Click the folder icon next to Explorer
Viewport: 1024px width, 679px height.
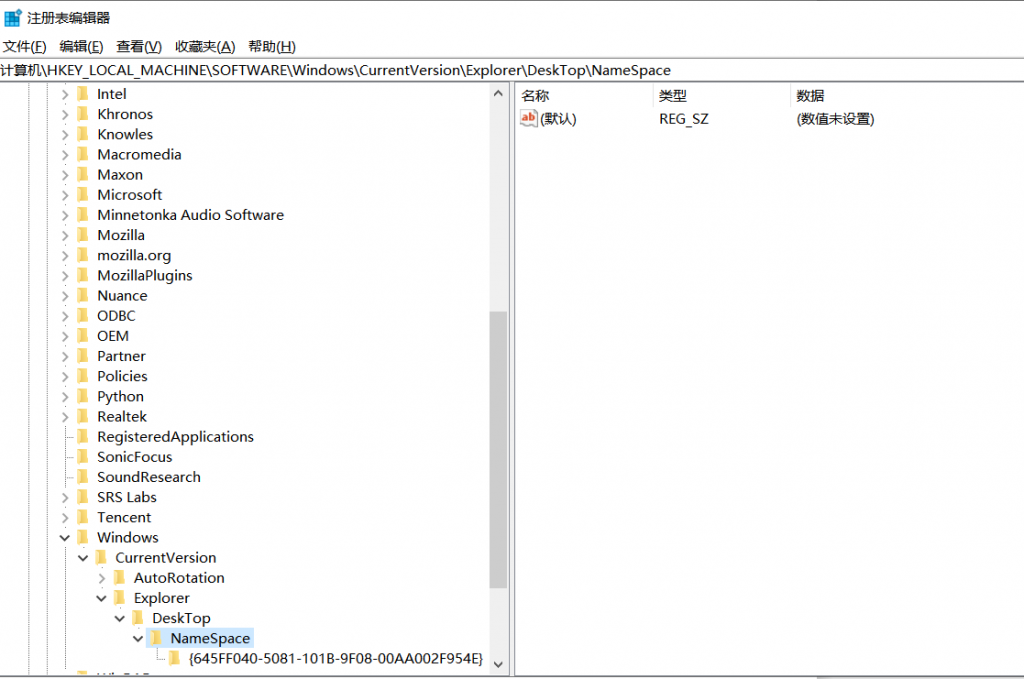pyautogui.click(x=120, y=598)
